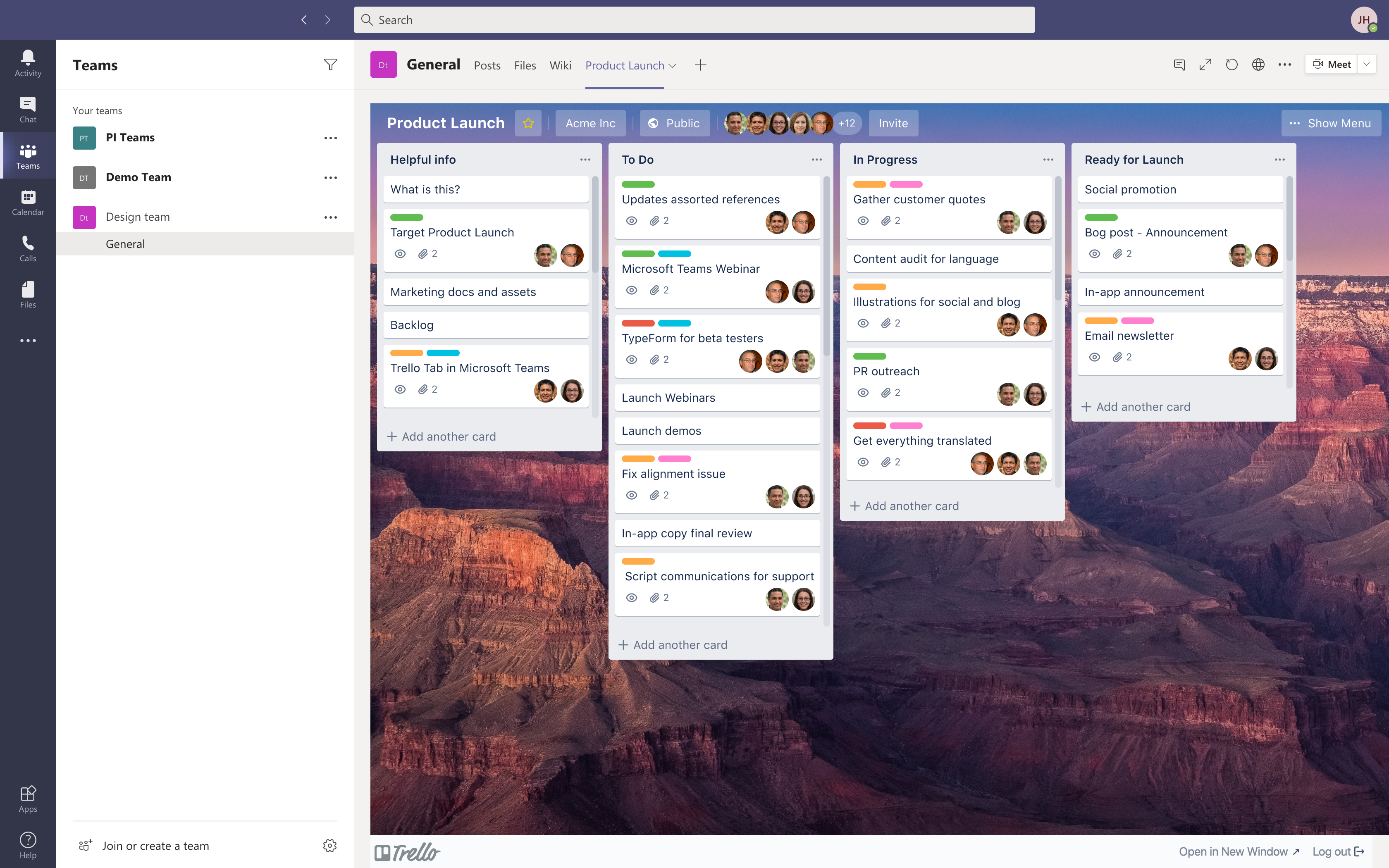Click the filter icon near Teams header
1389x868 pixels.
[331, 65]
